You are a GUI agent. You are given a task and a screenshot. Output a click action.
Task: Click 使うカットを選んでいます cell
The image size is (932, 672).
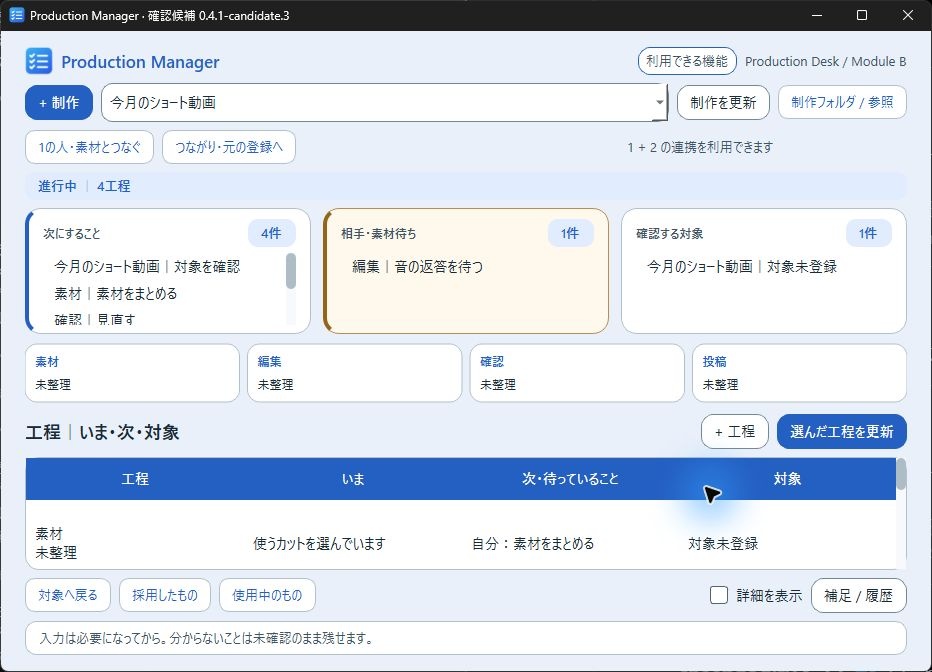pyautogui.click(x=319, y=543)
